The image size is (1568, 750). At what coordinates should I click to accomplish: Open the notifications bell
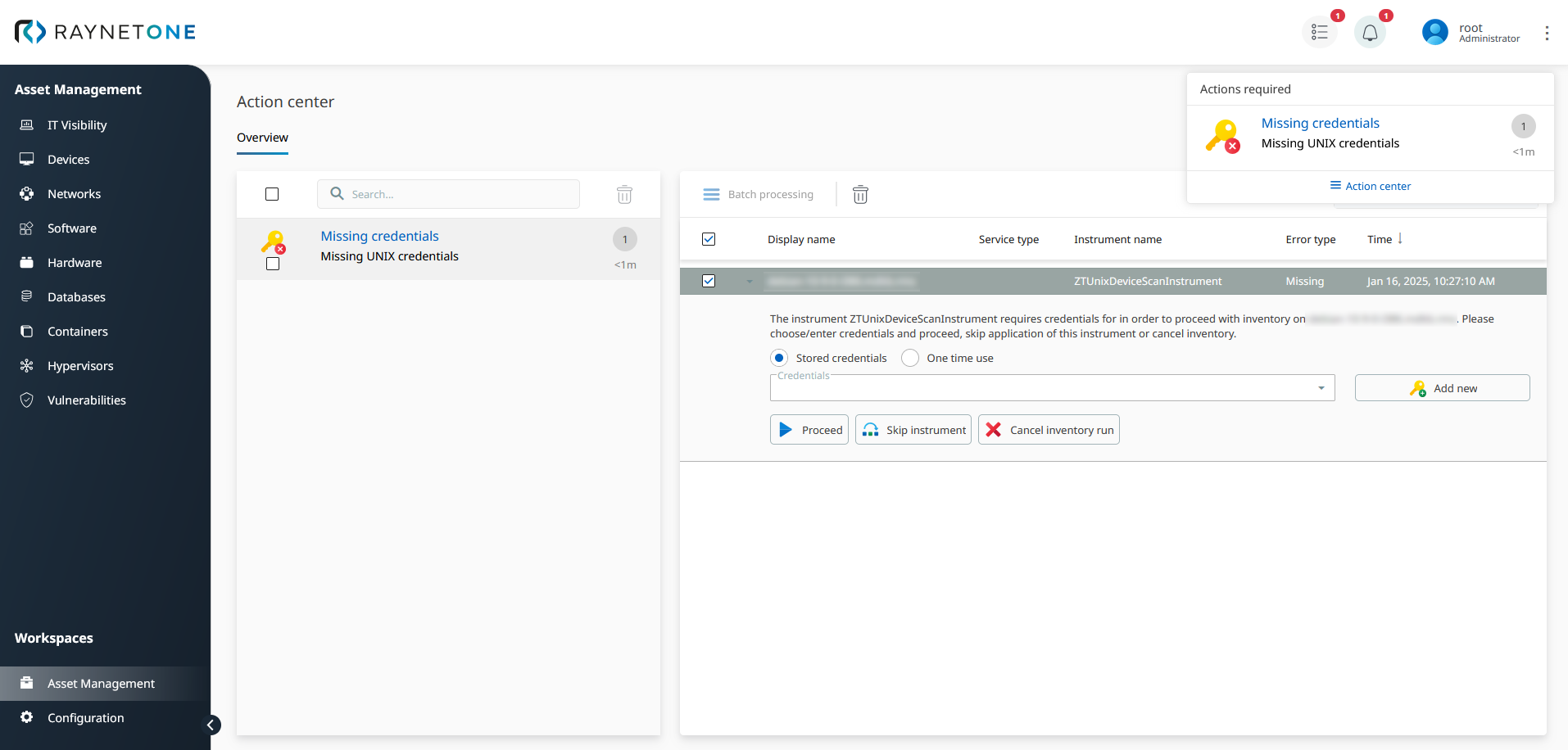tap(1370, 33)
